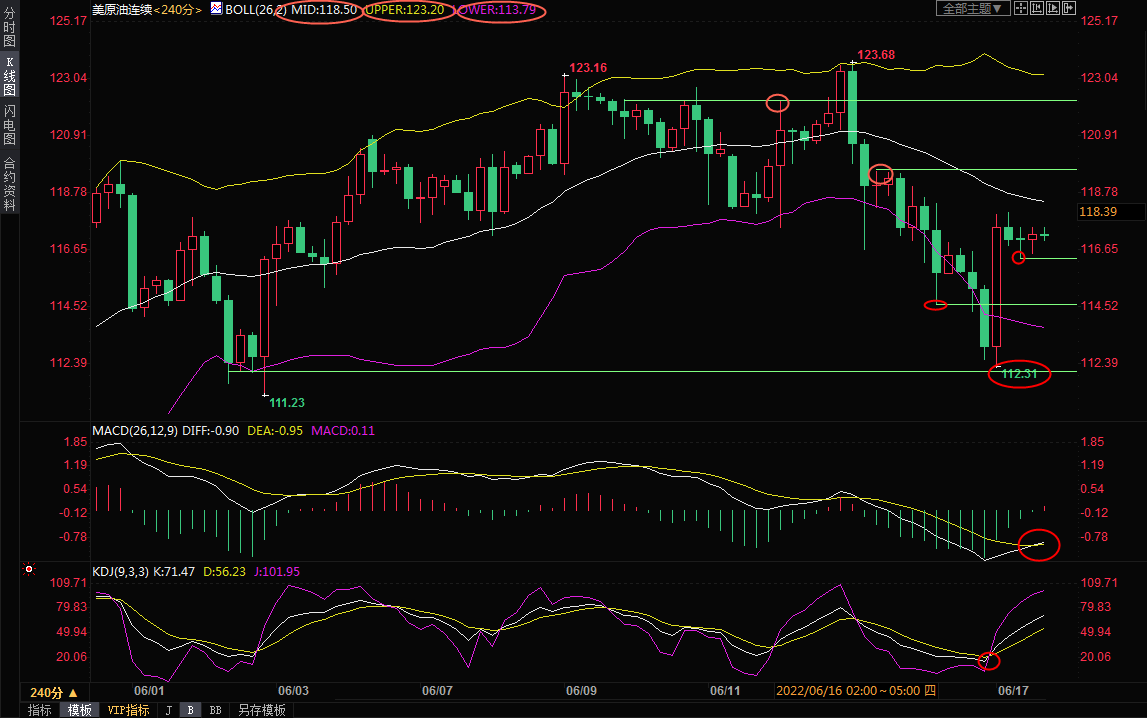The height and width of the screenshot is (718, 1147).
Task: Click the VIP指标 button
Action: [128, 710]
